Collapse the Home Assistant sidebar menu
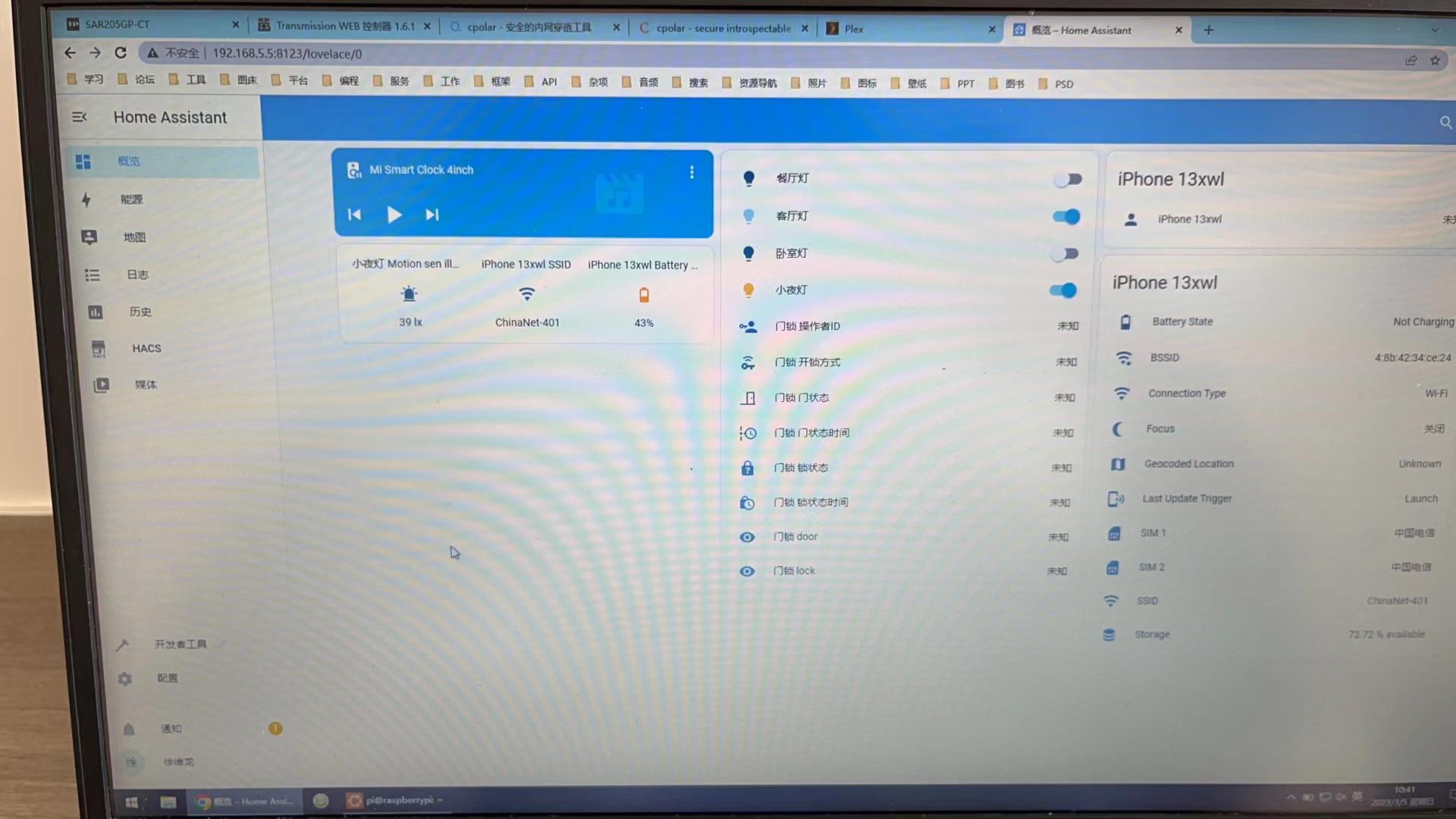 80,117
